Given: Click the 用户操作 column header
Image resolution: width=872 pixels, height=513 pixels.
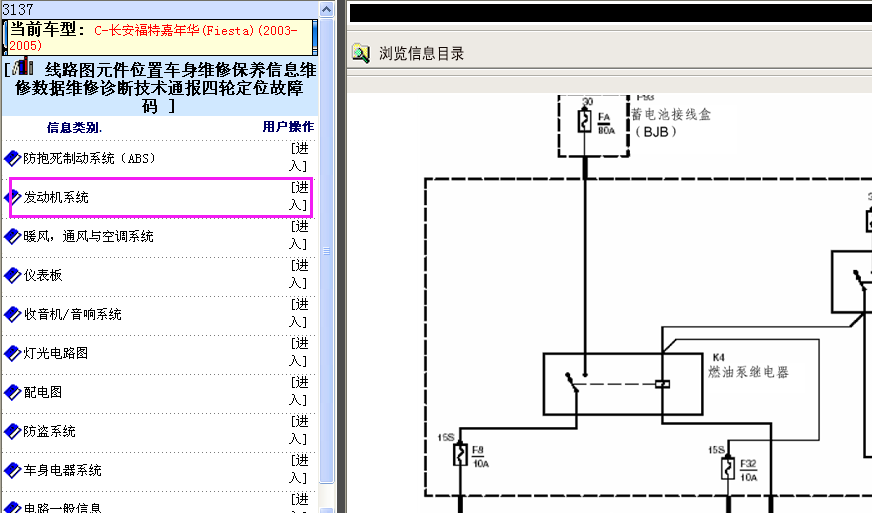Looking at the screenshot, I should pos(288,127).
